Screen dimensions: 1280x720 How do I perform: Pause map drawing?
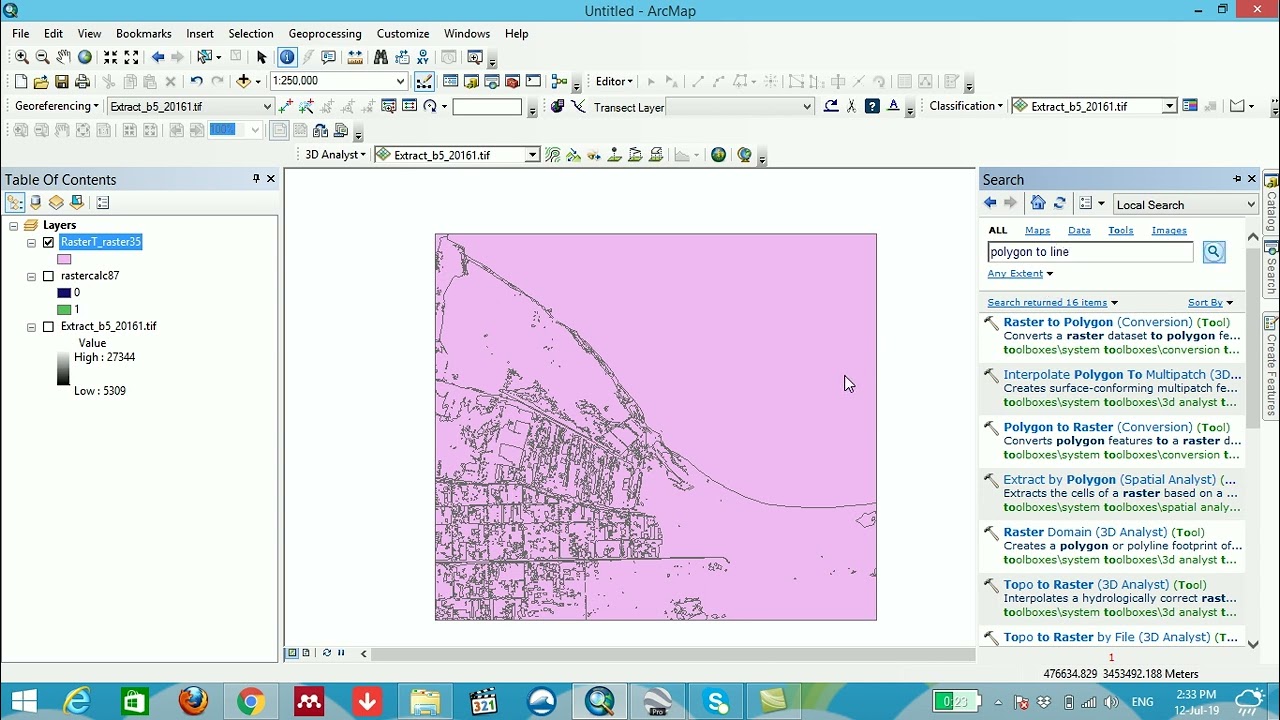tap(341, 653)
